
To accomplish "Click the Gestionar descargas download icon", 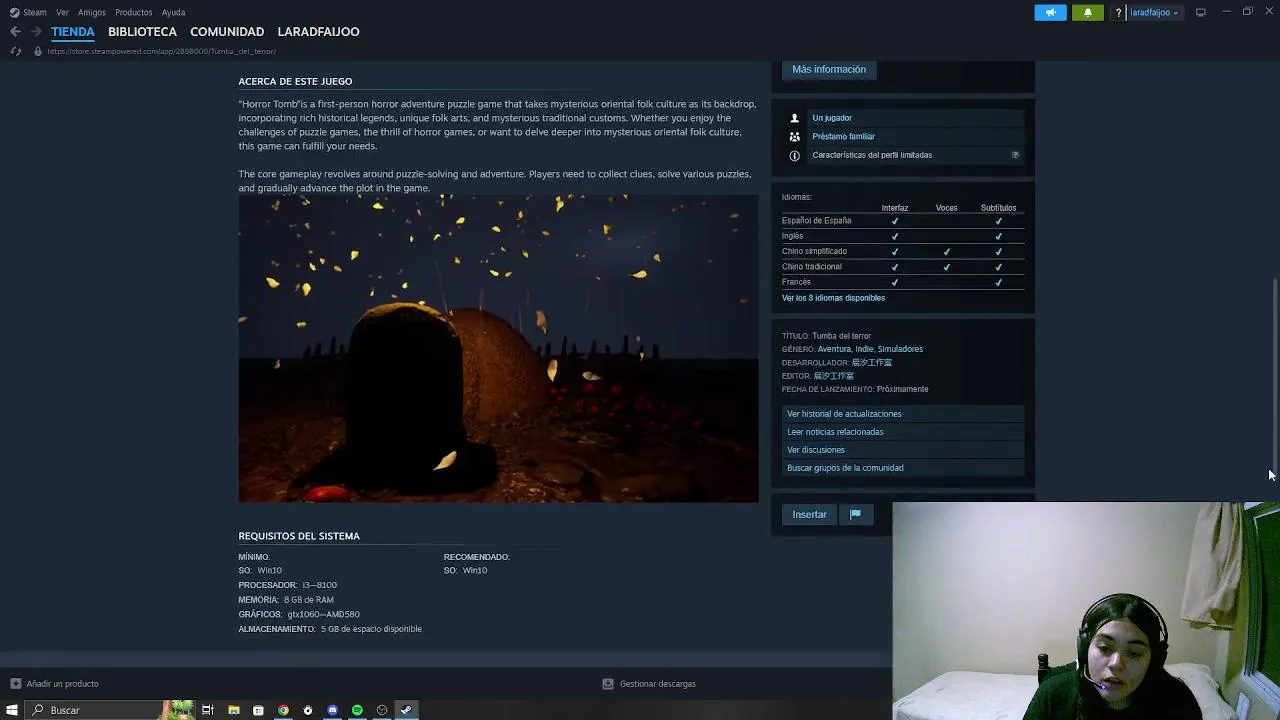I will 607,684.
